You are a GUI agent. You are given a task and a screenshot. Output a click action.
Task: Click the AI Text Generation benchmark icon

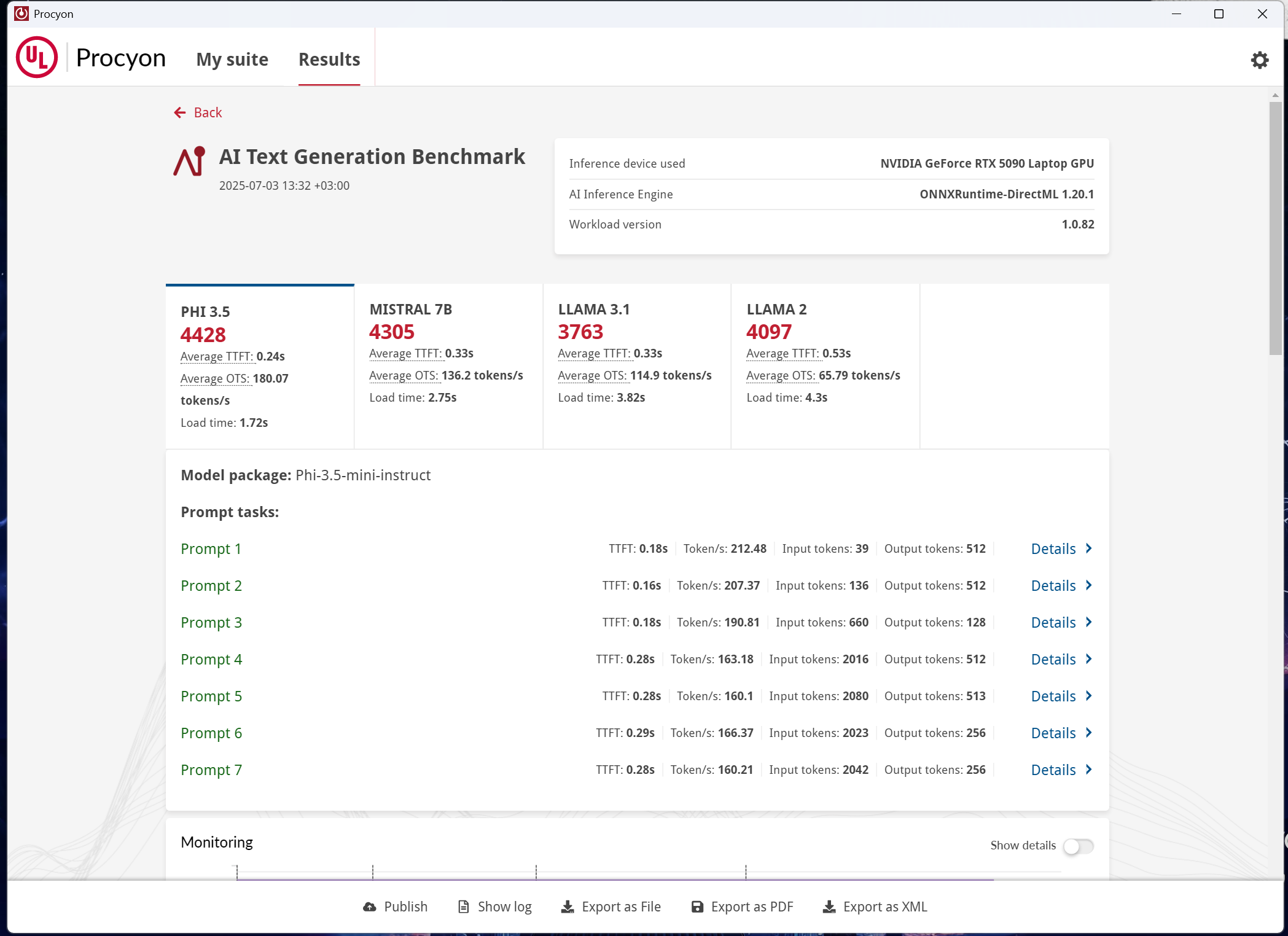(189, 162)
